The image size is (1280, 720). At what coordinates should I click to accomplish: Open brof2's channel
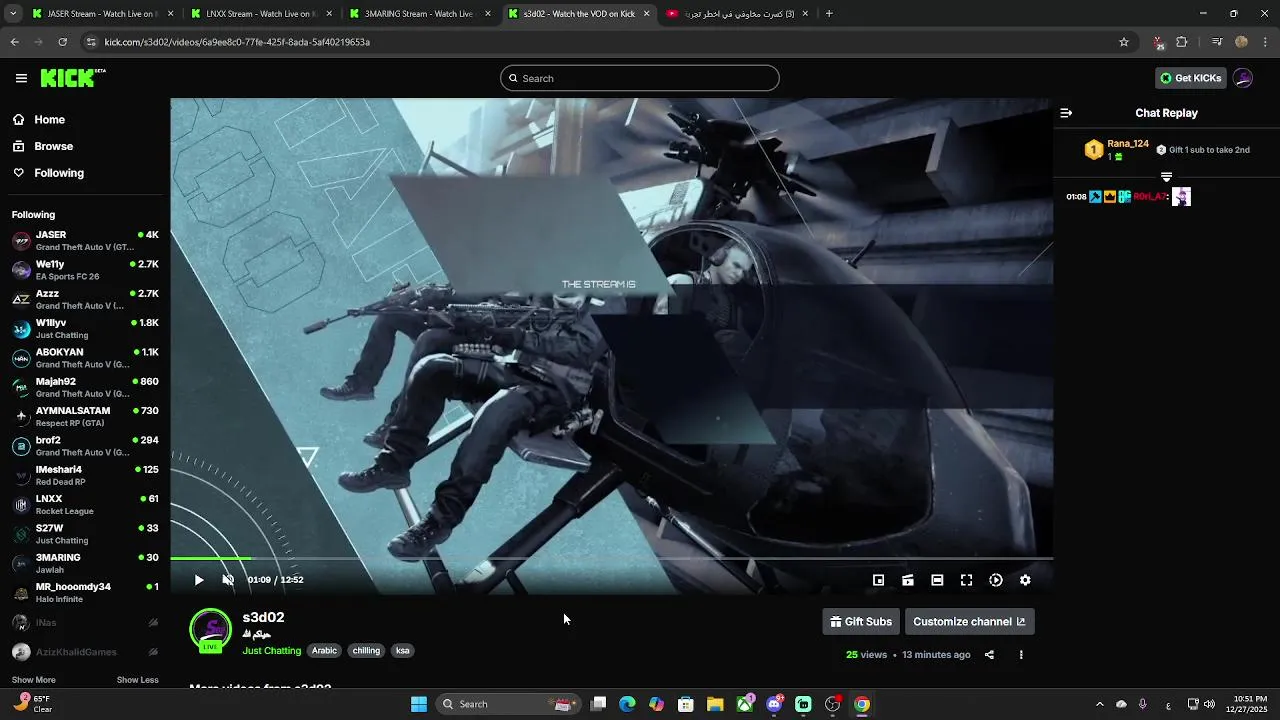pos(85,446)
